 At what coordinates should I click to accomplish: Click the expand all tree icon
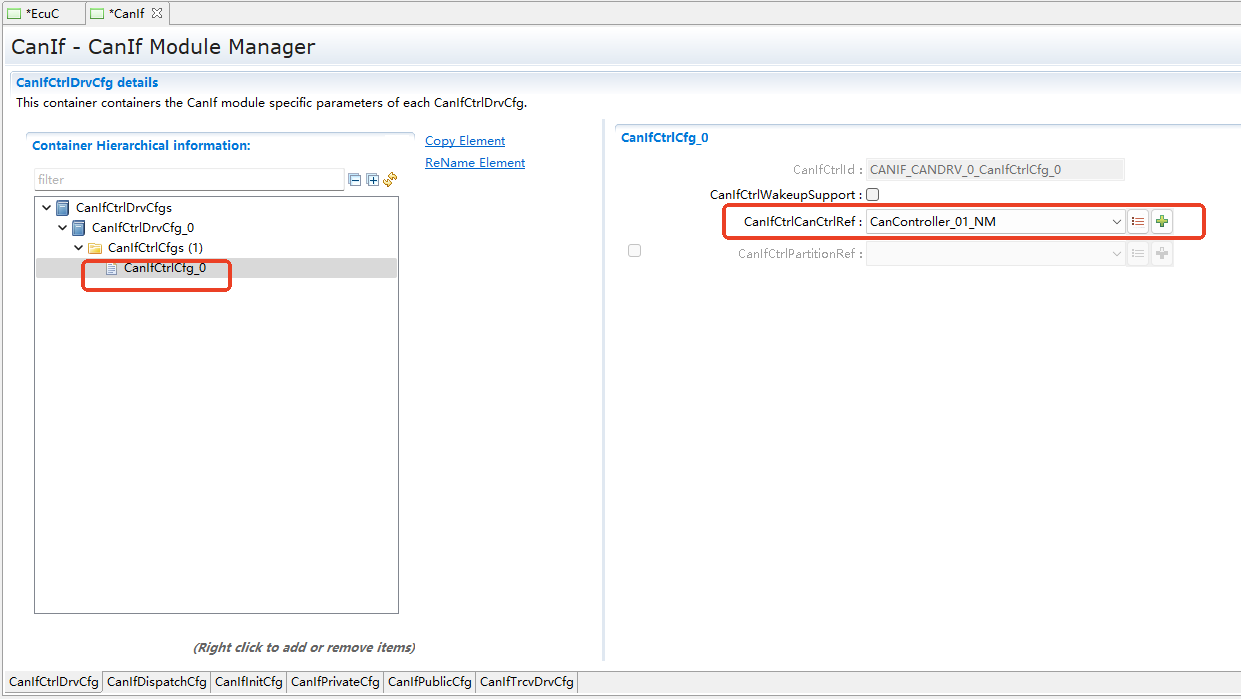pyautogui.click(x=372, y=180)
